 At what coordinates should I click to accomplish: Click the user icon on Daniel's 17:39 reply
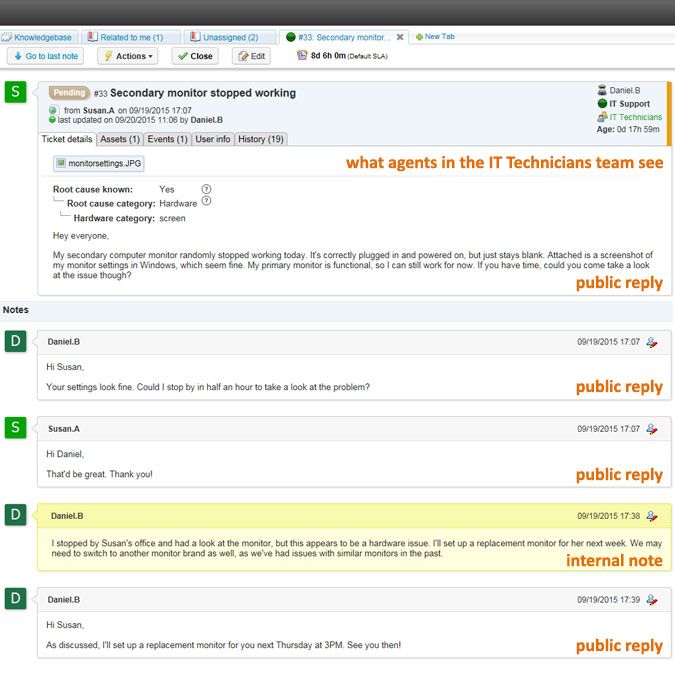(651, 600)
